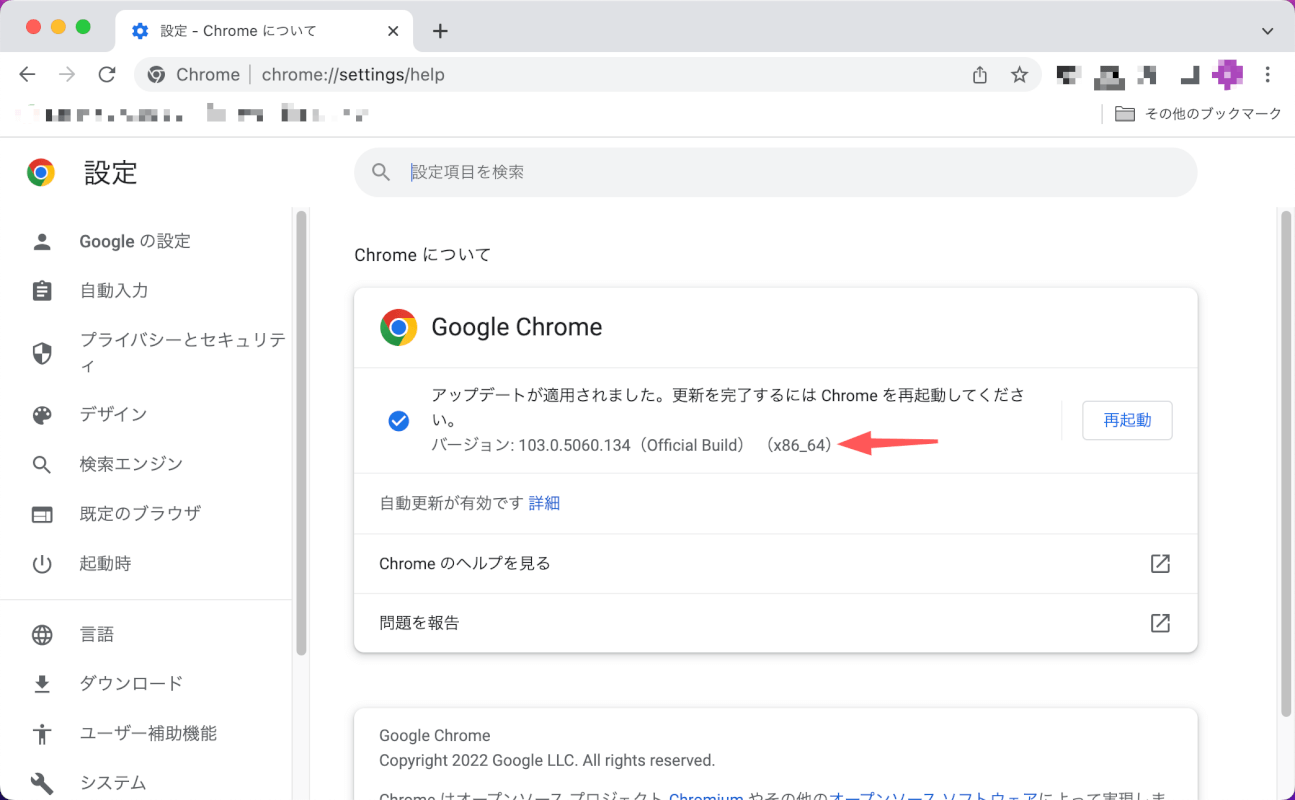Open the share icon in address bar
Screen dimensions: 1295x800
click(x=980, y=75)
